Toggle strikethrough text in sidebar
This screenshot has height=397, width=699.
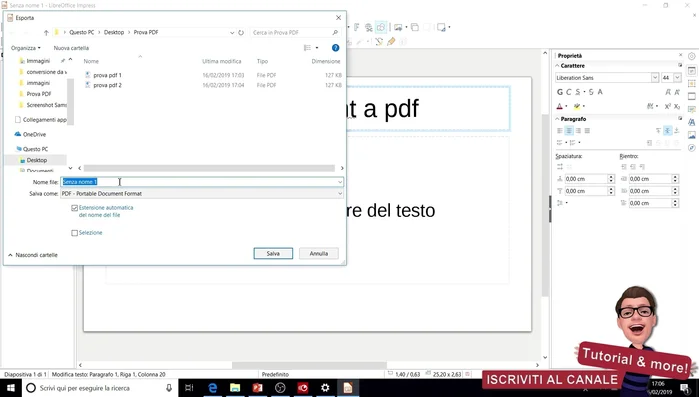(591, 92)
